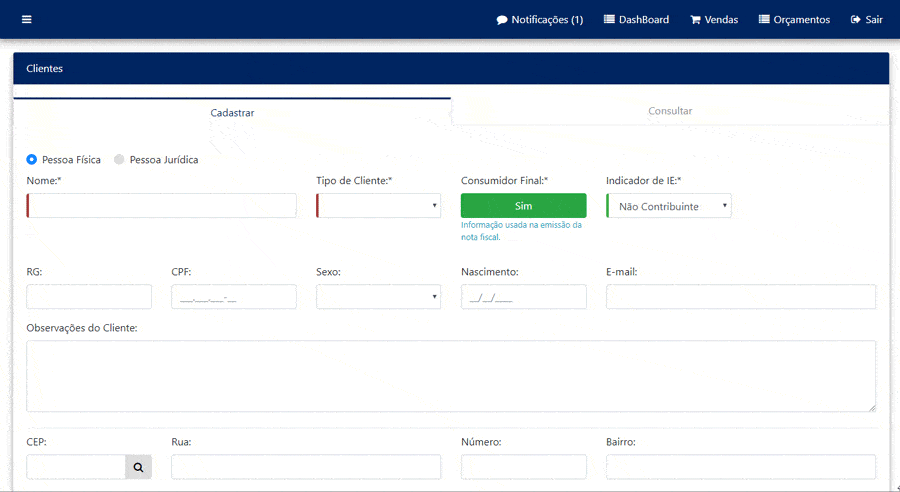Click Observações do Cliente text area
The width and height of the screenshot is (900, 492).
(x=450, y=376)
